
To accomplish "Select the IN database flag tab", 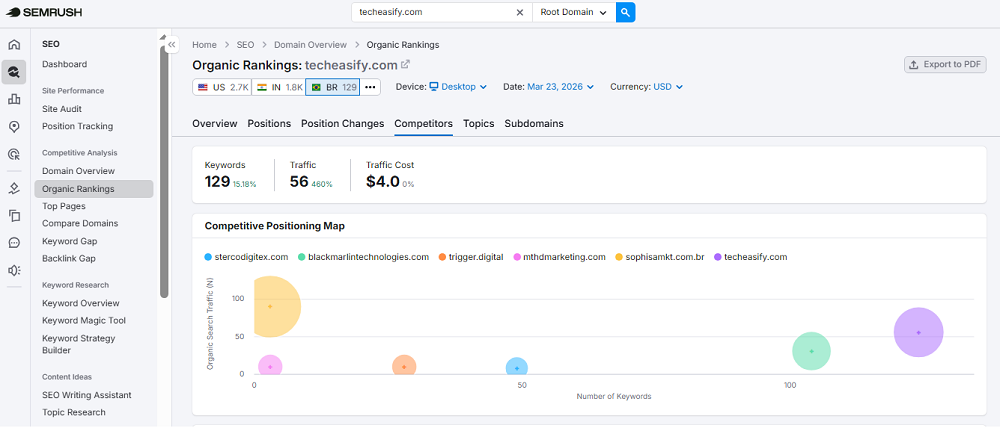I will coord(278,87).
